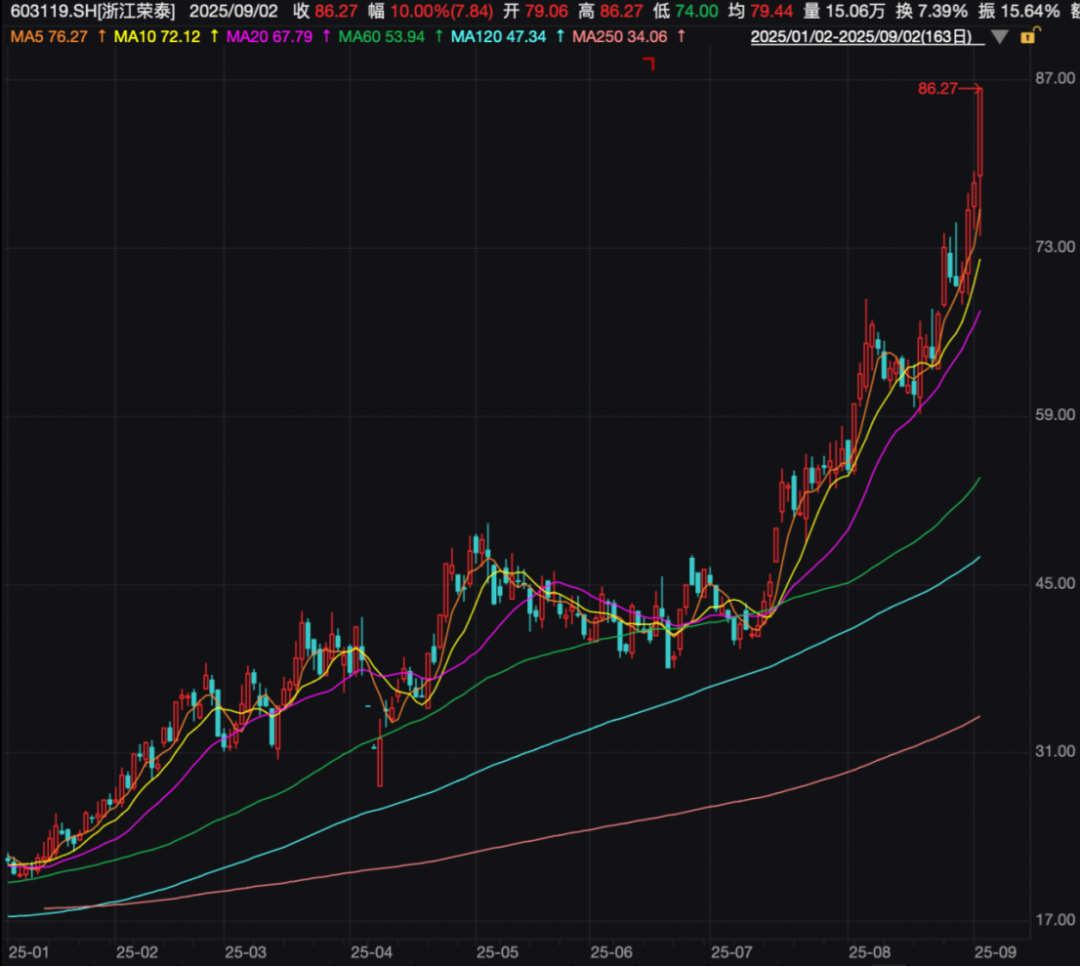Click the turnover rate 换 7.39%
Image resolution: width=1080 pixels, height=967 pixels.
pos(931,12)
